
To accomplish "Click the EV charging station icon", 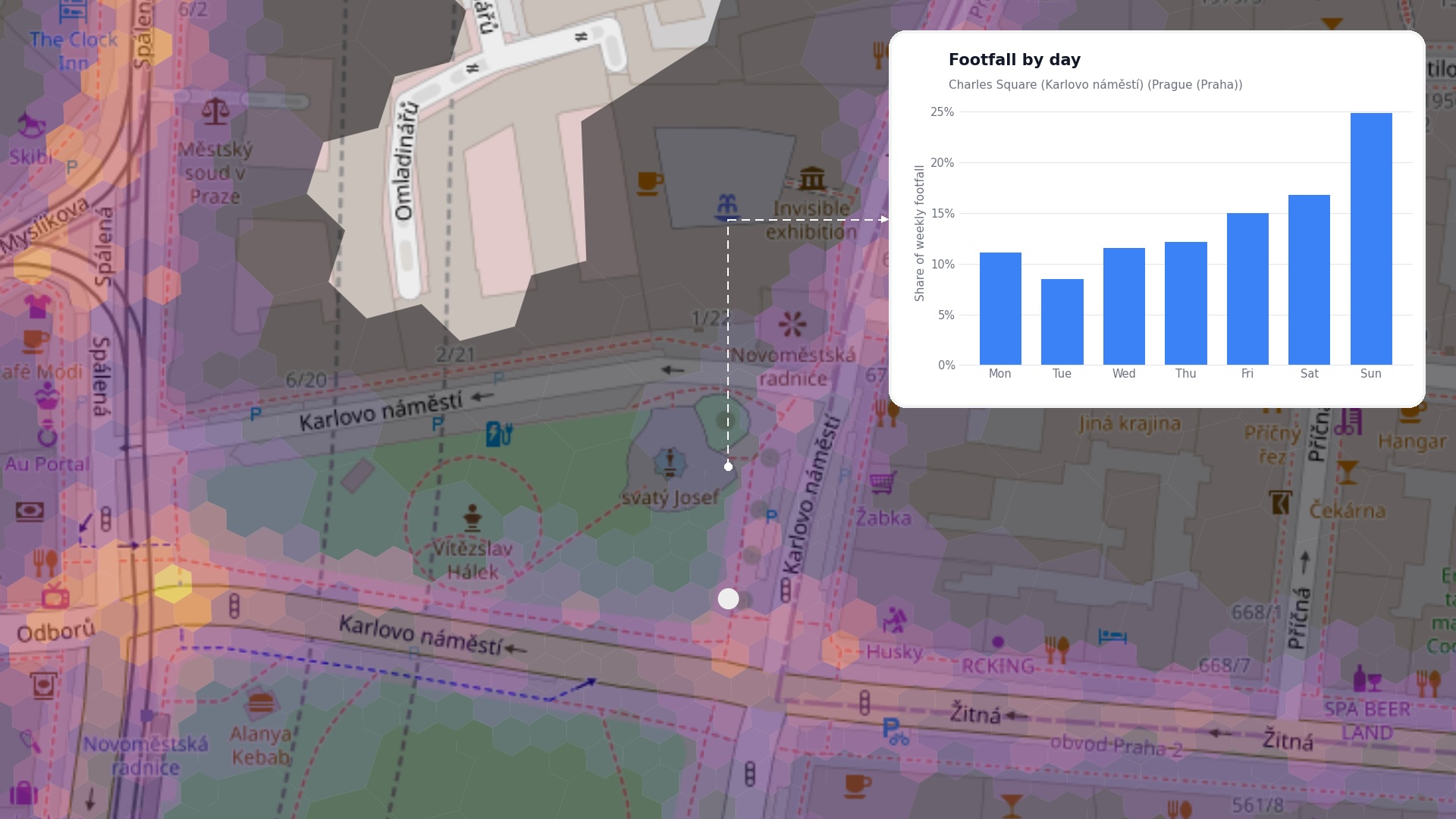I will (499, 435).
